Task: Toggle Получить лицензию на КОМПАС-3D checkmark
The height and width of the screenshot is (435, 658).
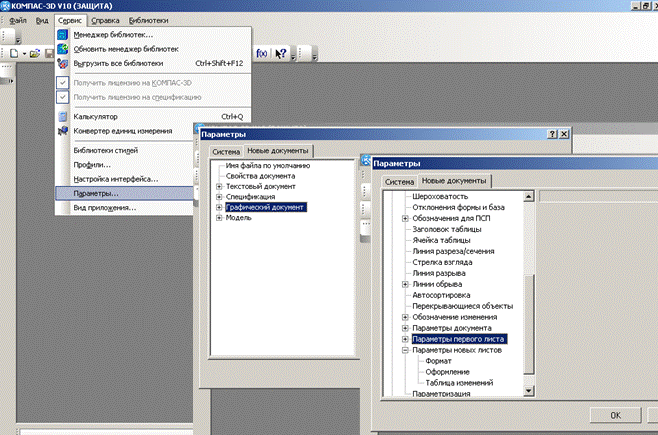Action: pyautogui.click(x=63, y=83)
